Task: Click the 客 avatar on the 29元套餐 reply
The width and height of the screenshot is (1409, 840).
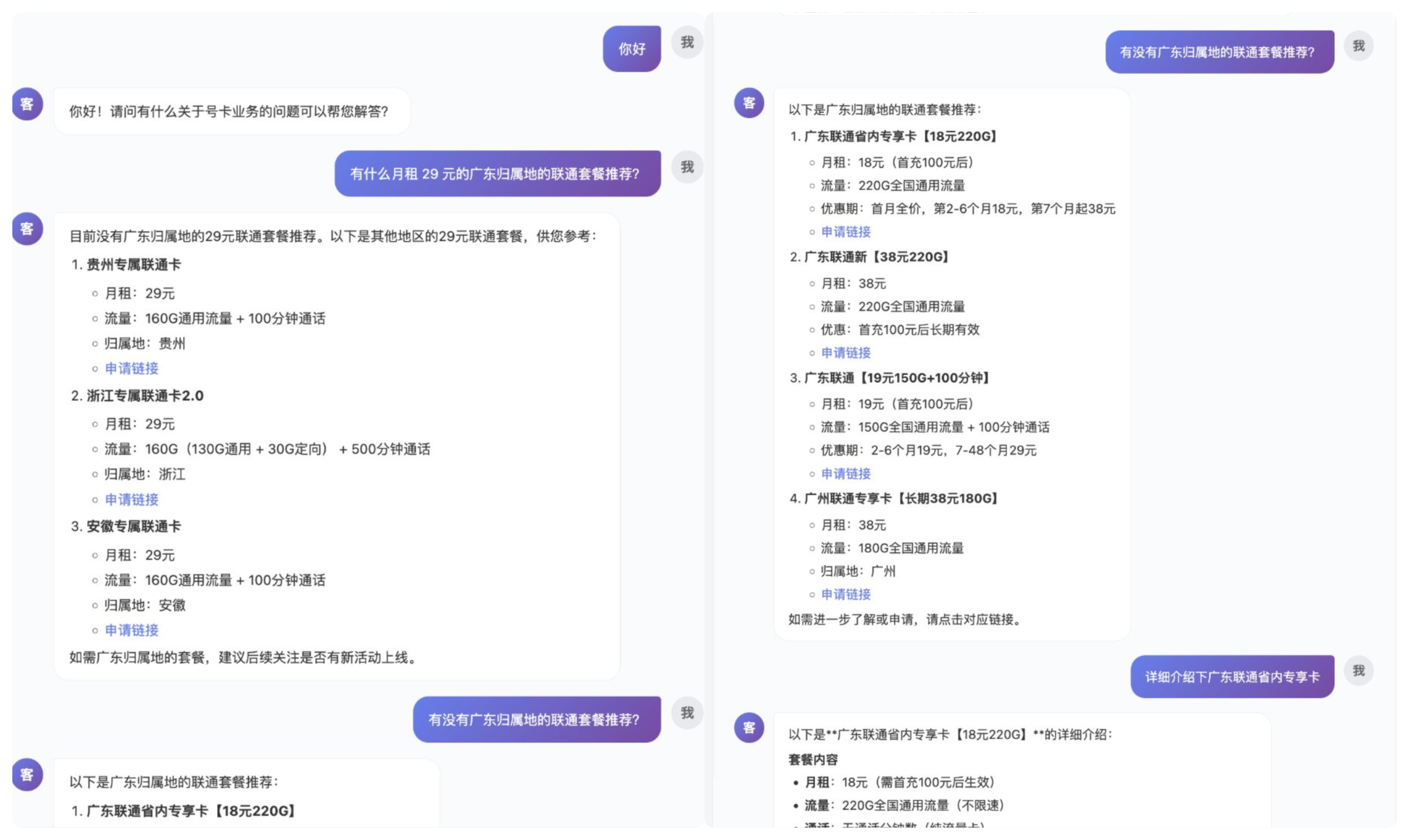Action: pyautogui.click(x=27, y=229)
